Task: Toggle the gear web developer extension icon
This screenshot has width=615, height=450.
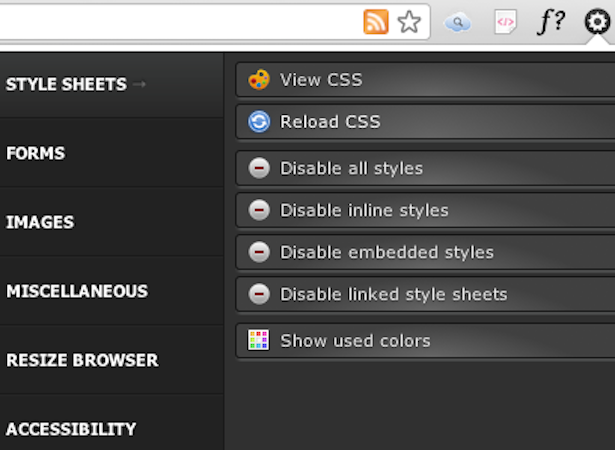Action: tap(597, 22)
